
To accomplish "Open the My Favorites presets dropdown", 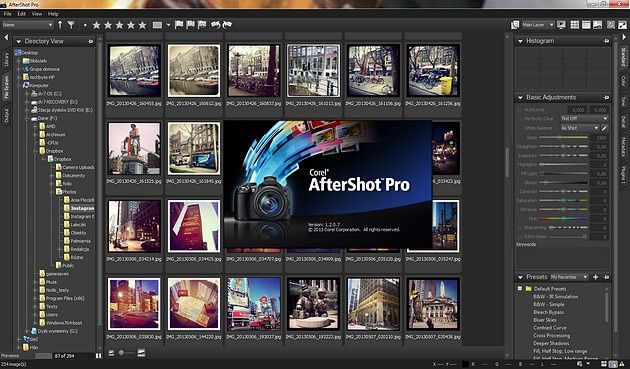I will [x=569, y=277].
